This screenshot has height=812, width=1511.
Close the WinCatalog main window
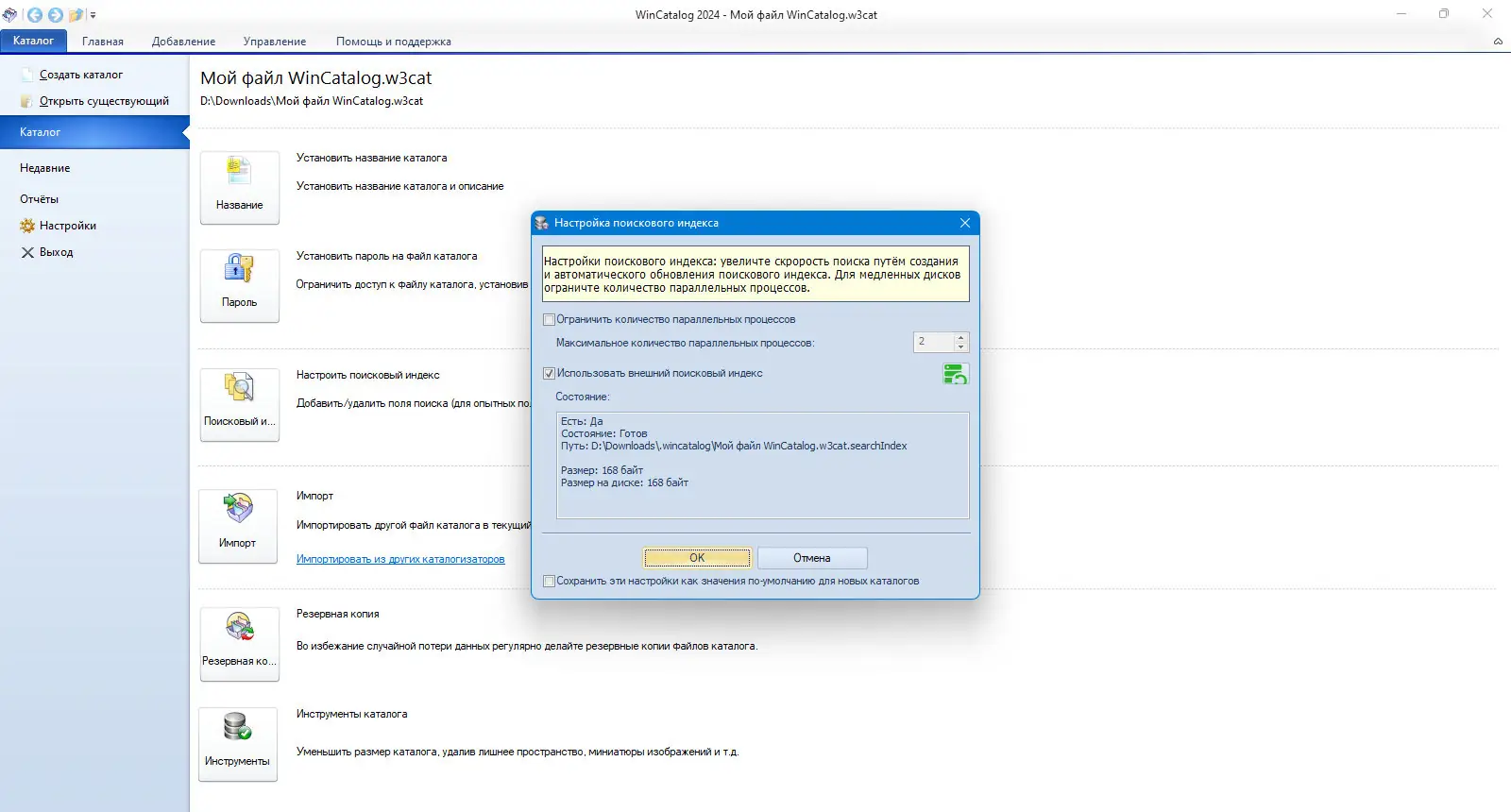(x=1487, y=14)
